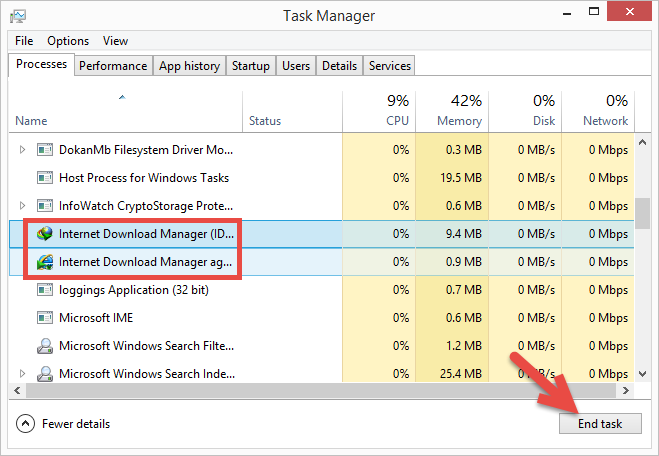
Task: Select the loggings Application (32 bit) row
Action: point(322,290)
